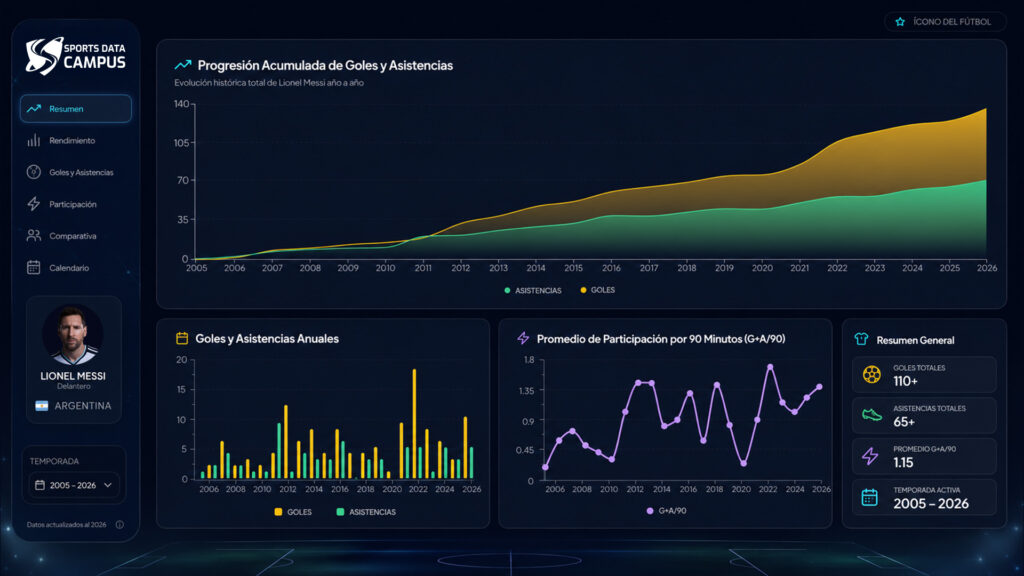
Task: Toggle the GOLES legend in the area chart
Action: pyautogui.click(x=598, y=290)
